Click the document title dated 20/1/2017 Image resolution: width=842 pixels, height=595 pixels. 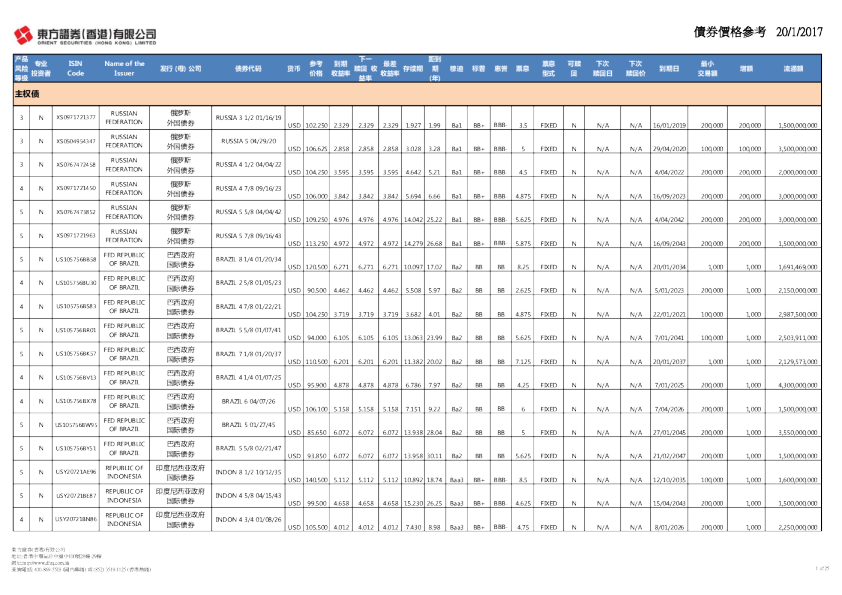tap(757, 32)
